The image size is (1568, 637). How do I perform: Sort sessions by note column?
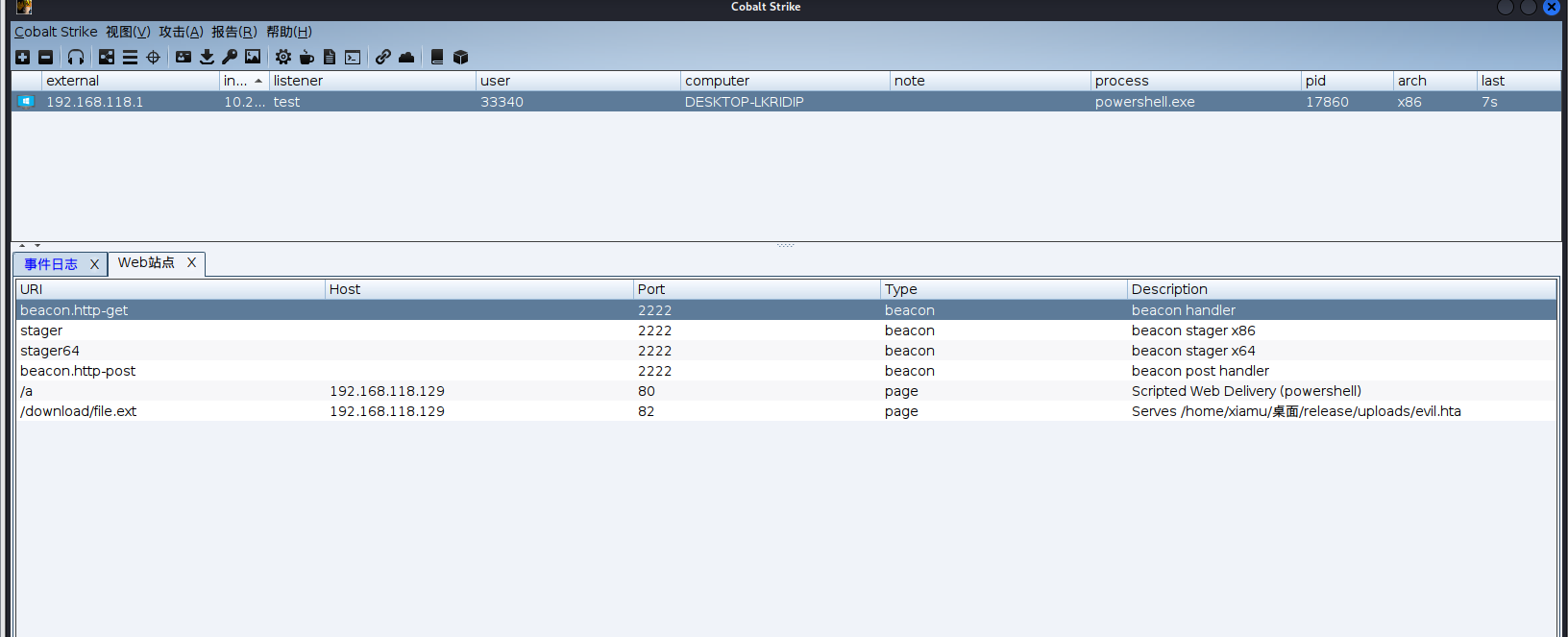coord(991,81)
